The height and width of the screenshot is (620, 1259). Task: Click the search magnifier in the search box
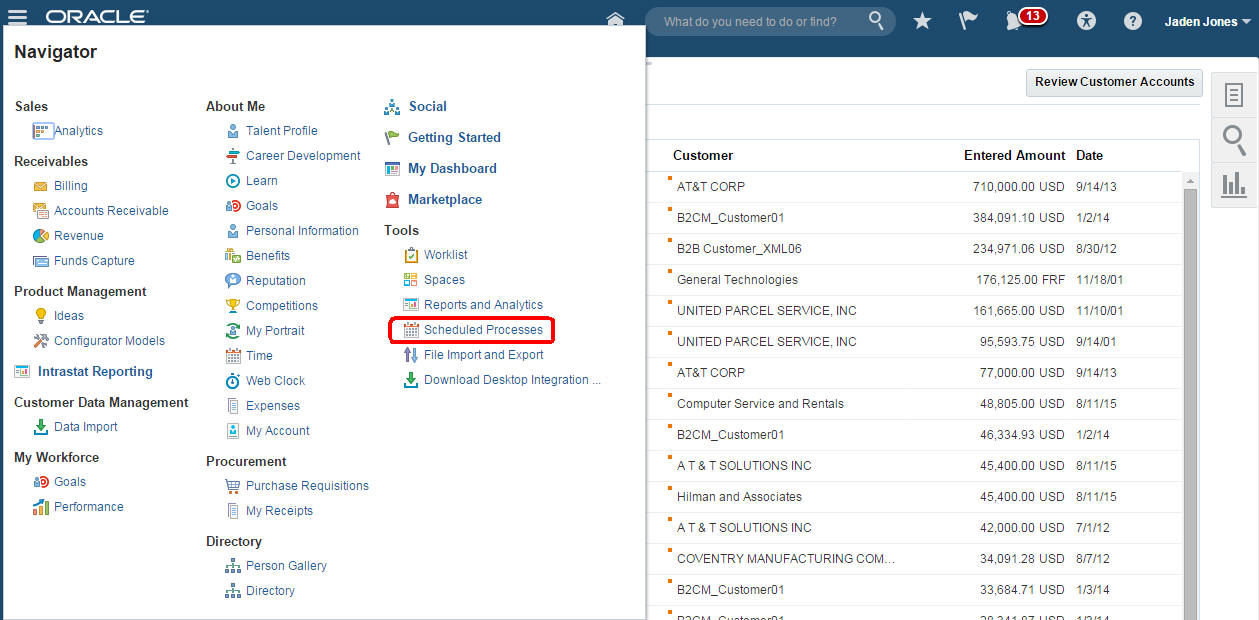pos(876,20)
